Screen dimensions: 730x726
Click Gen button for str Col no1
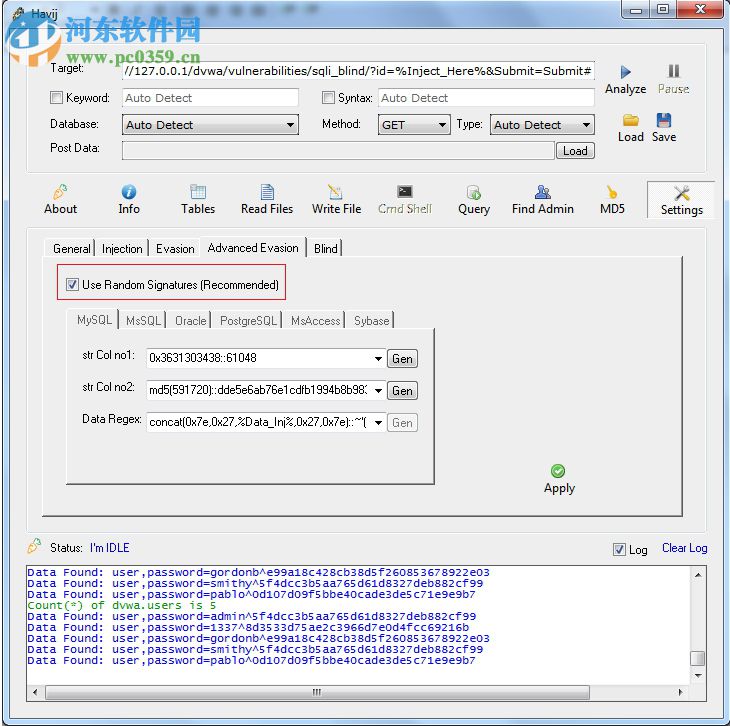(x=402, y=359)
